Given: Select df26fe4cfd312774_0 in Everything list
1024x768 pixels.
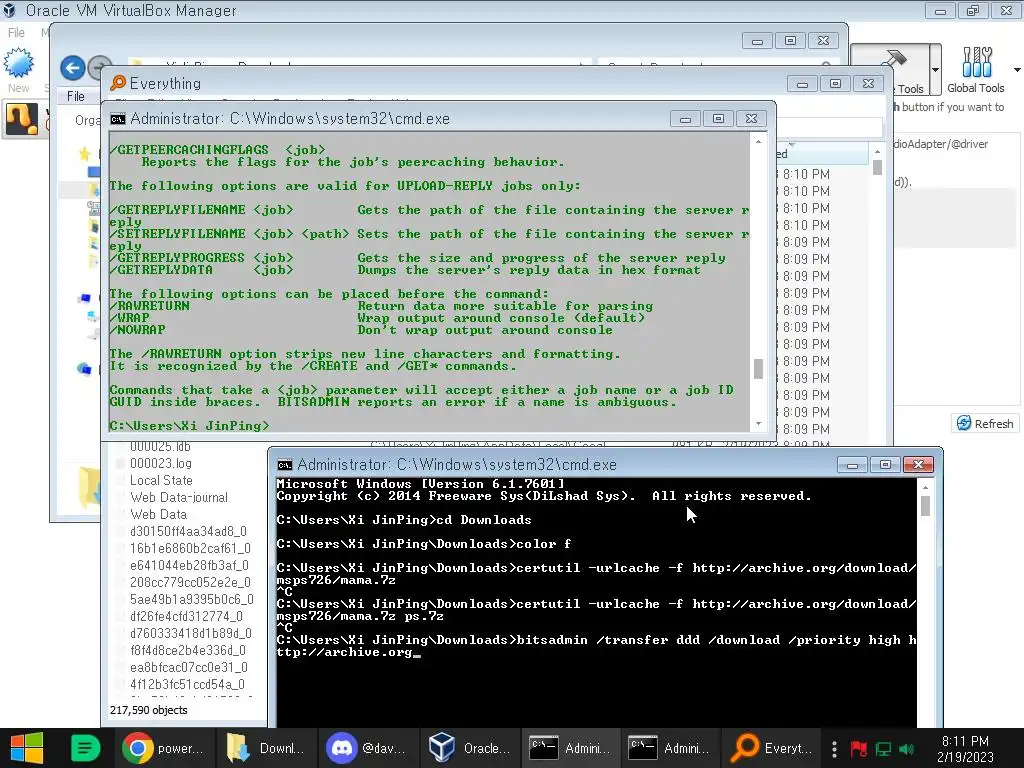Looking at the screenshot, I should tap(186, 616).
